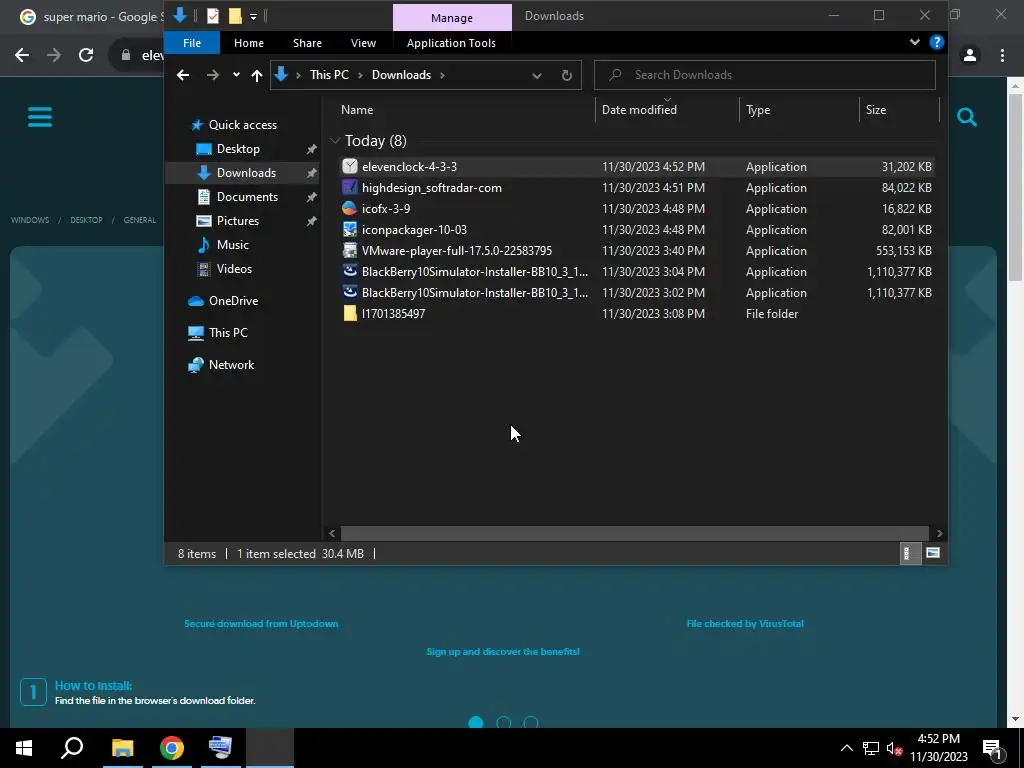Click the elevenclock-4-3-3 file icon
Screen dimensions: 1024x768
(350, 167)
